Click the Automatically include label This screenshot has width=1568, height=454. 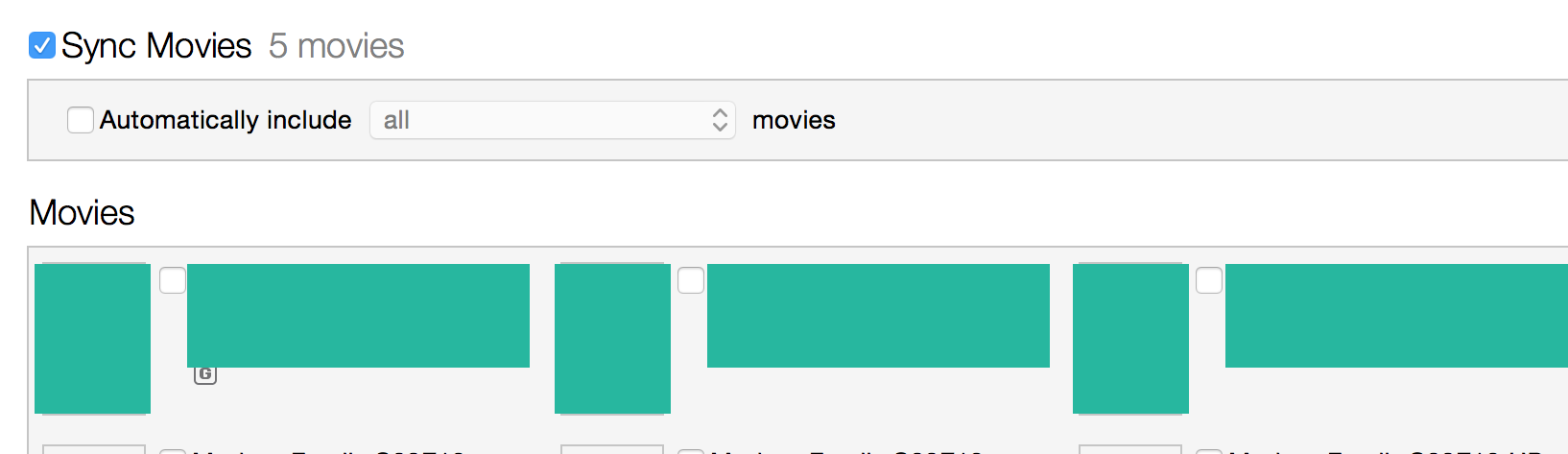click(226, 120)
